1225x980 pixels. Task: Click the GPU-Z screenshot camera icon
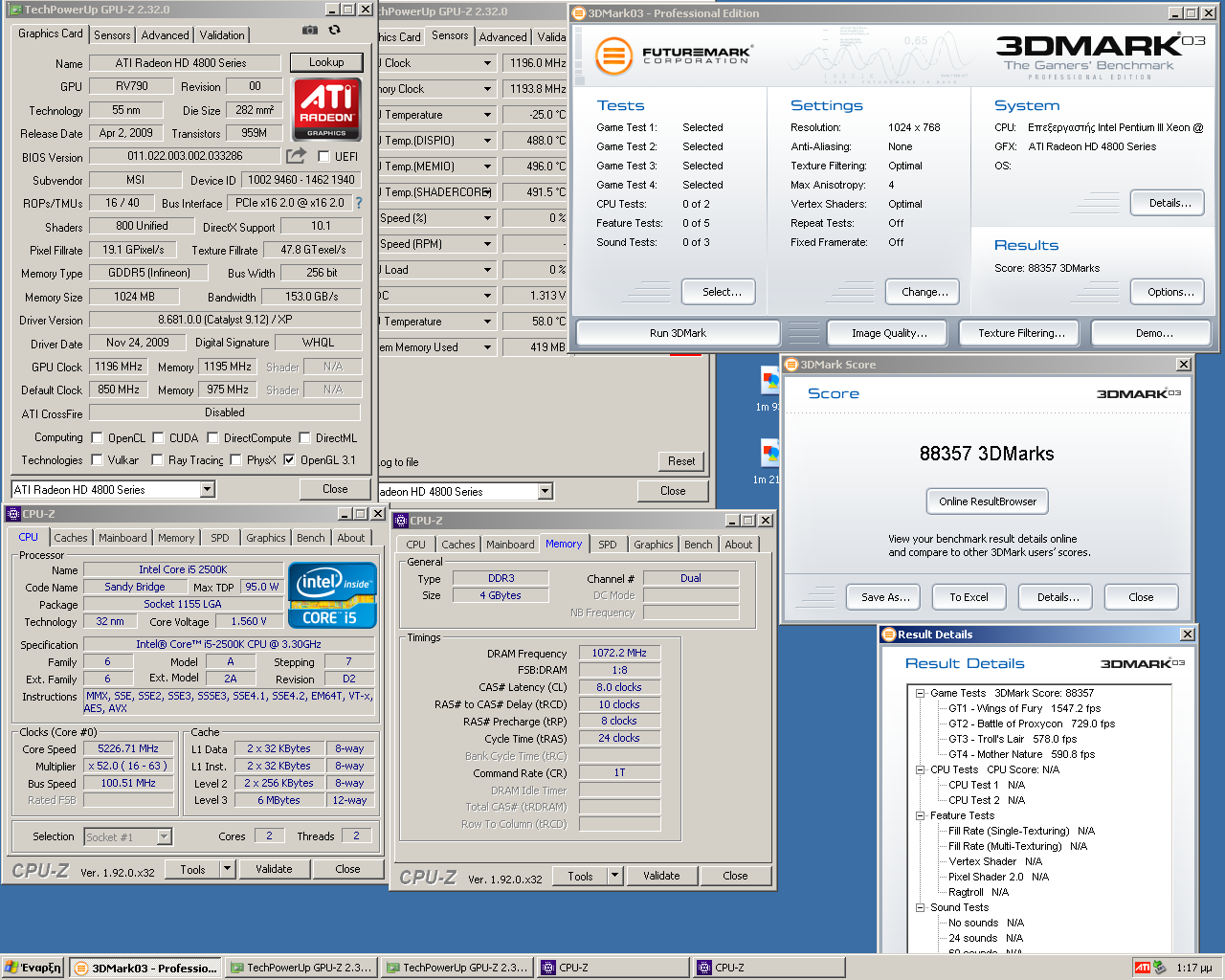[x=310, y=31]
